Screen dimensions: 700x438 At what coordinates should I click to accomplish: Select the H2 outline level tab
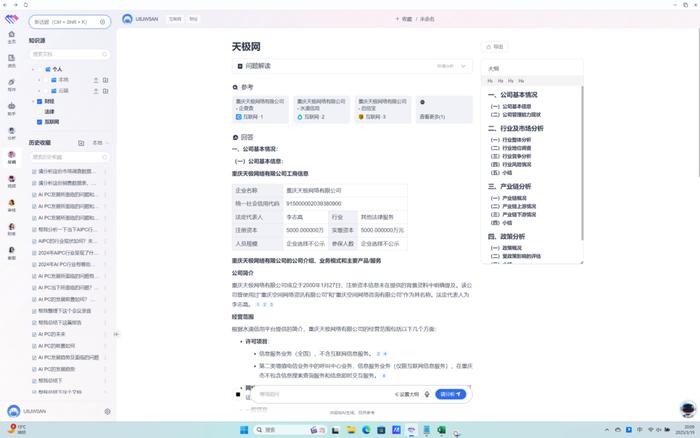tap(500, 81)
